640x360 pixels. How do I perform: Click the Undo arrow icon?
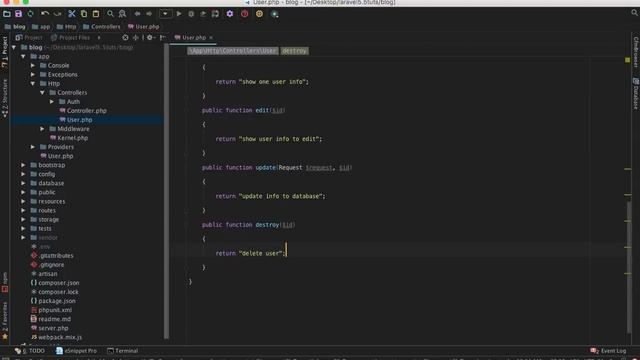click(45, 14)
